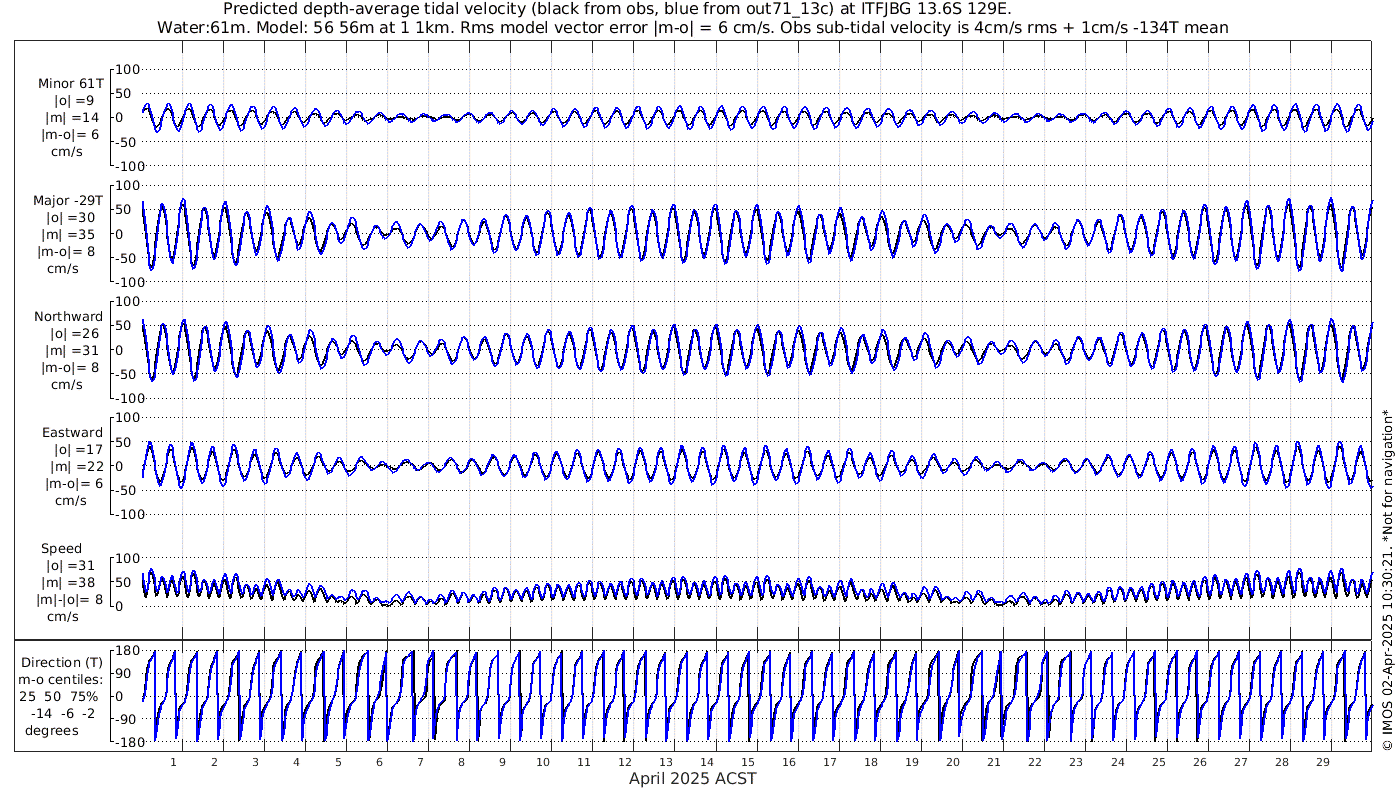1400x800 pixels.
Task: Select the day "25" date-axis label
Action: pyautogui.click(x=1158, y=762)
